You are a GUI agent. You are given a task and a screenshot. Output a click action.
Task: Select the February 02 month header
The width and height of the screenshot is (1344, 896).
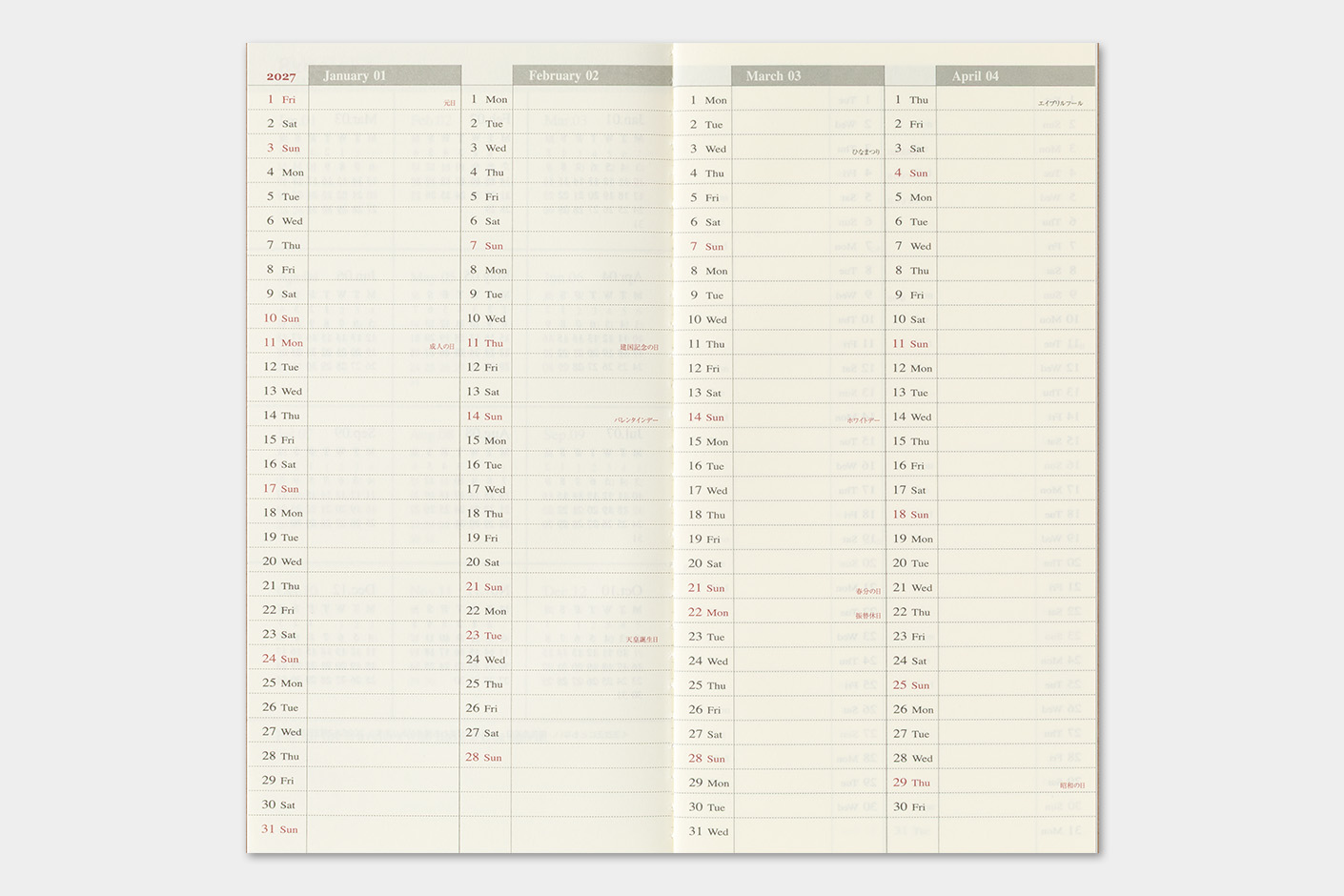click(591, 75)
